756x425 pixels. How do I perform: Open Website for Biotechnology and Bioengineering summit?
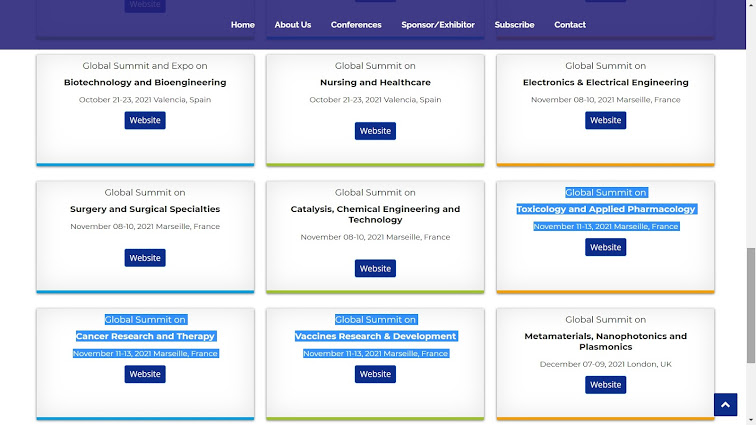coord(145,120)
